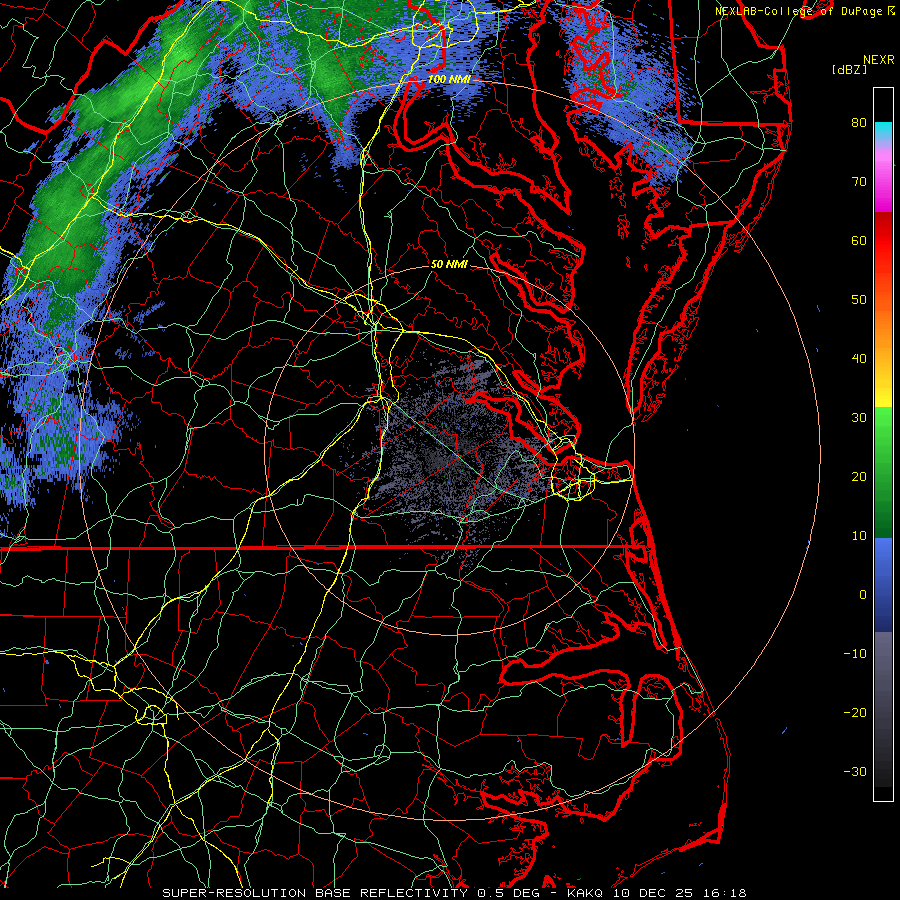Click the 20 value on the dBZ scale
Image resolution: width=900 pixels, height=900 pixels.
859,477
